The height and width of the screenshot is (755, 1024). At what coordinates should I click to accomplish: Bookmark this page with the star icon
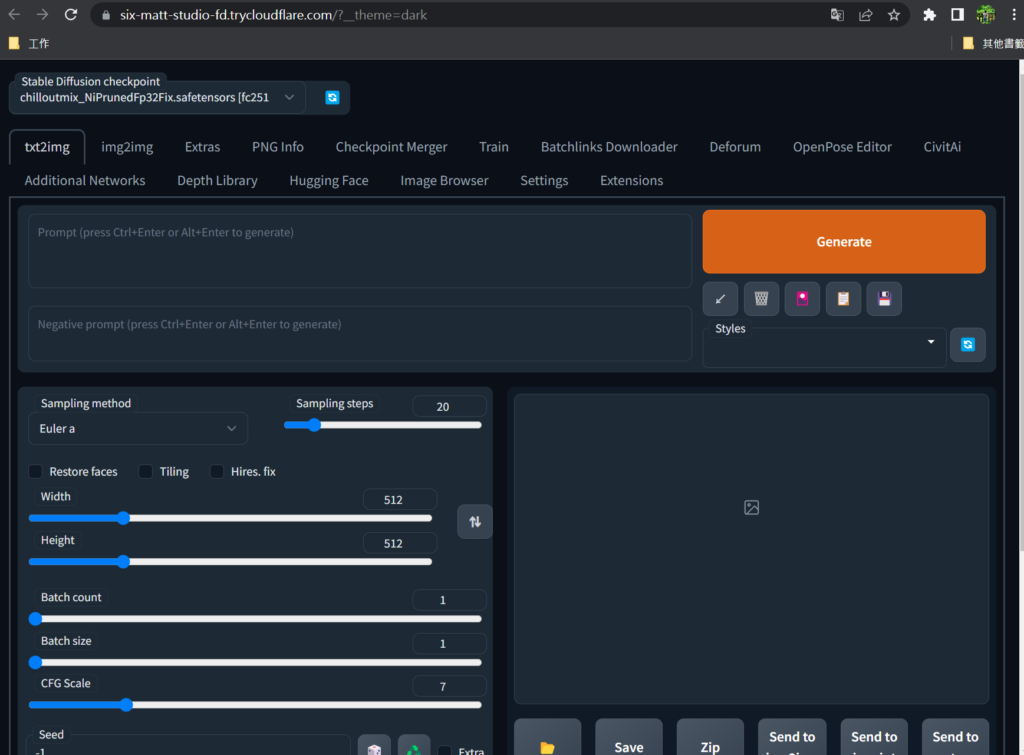tap(894, 15)
